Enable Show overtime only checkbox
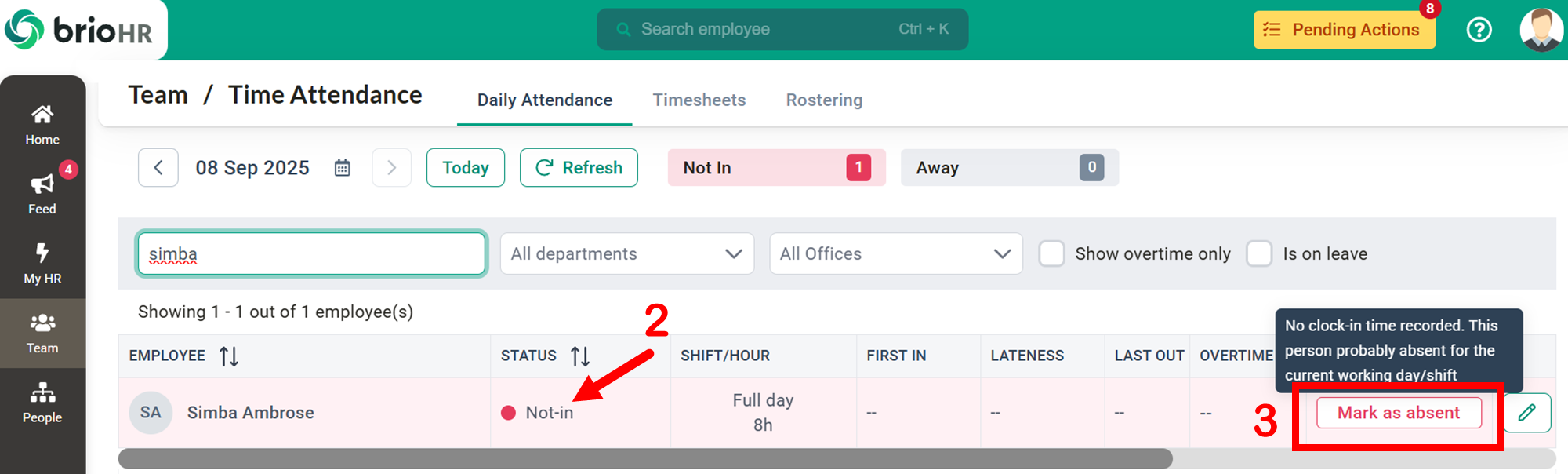This screenshot has height=474, width=1568. point(1051,253)
